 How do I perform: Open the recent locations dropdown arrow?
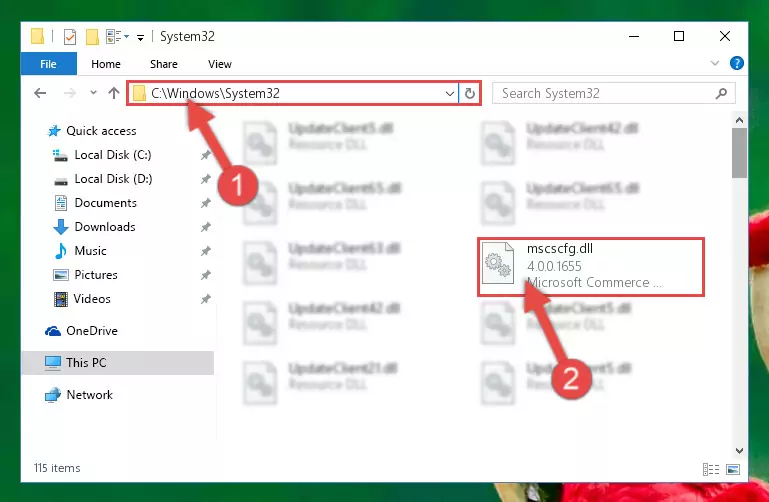click(x=93, y=93)
